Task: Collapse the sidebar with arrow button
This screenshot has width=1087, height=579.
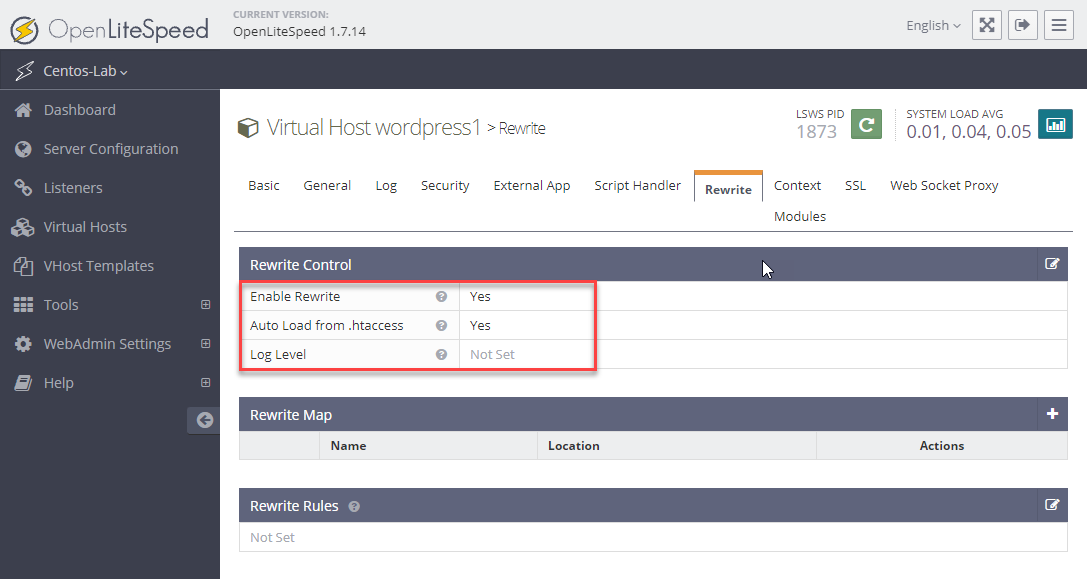Action: (x=204, y=420)
